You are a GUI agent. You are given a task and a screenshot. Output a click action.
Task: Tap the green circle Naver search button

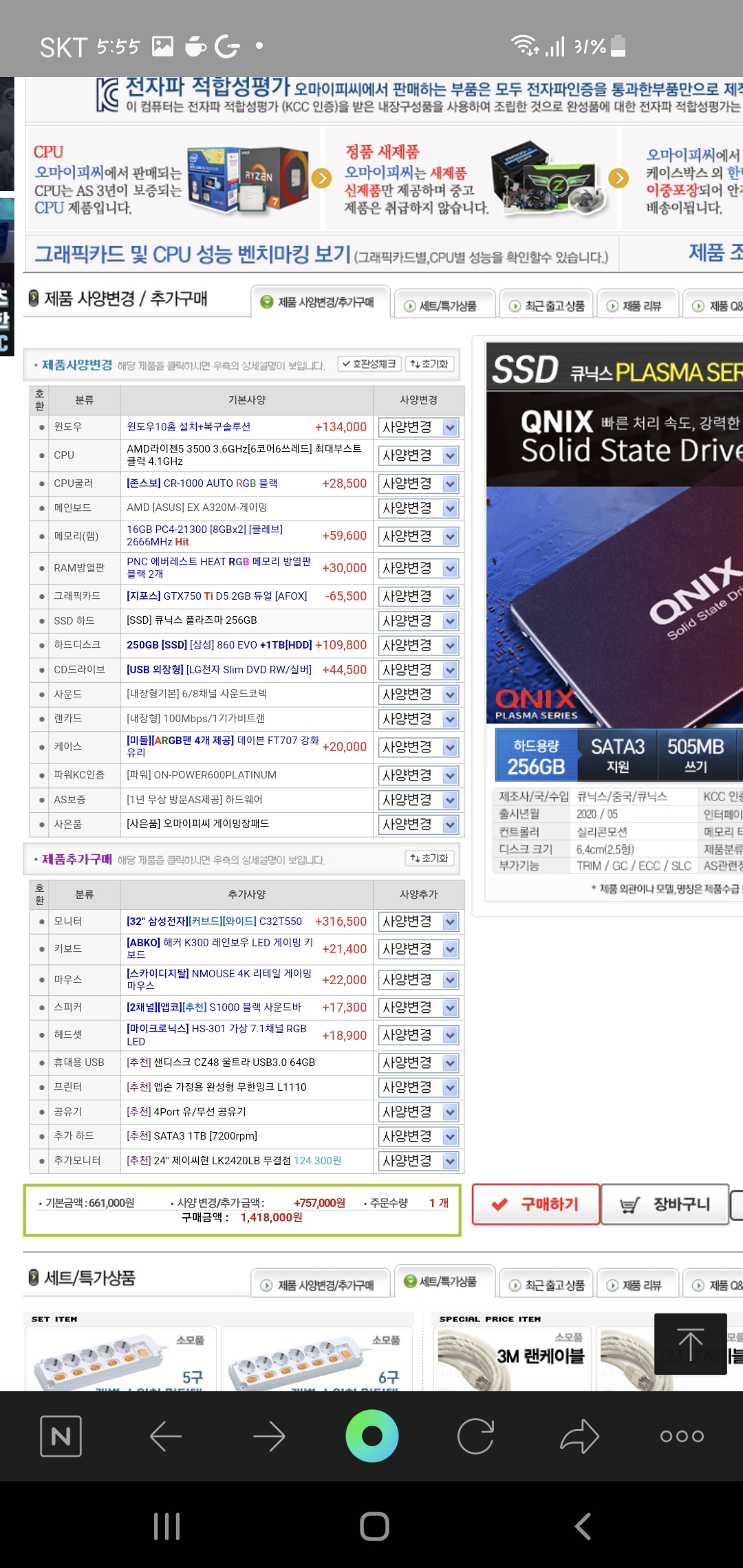(x=372, y=1436)
